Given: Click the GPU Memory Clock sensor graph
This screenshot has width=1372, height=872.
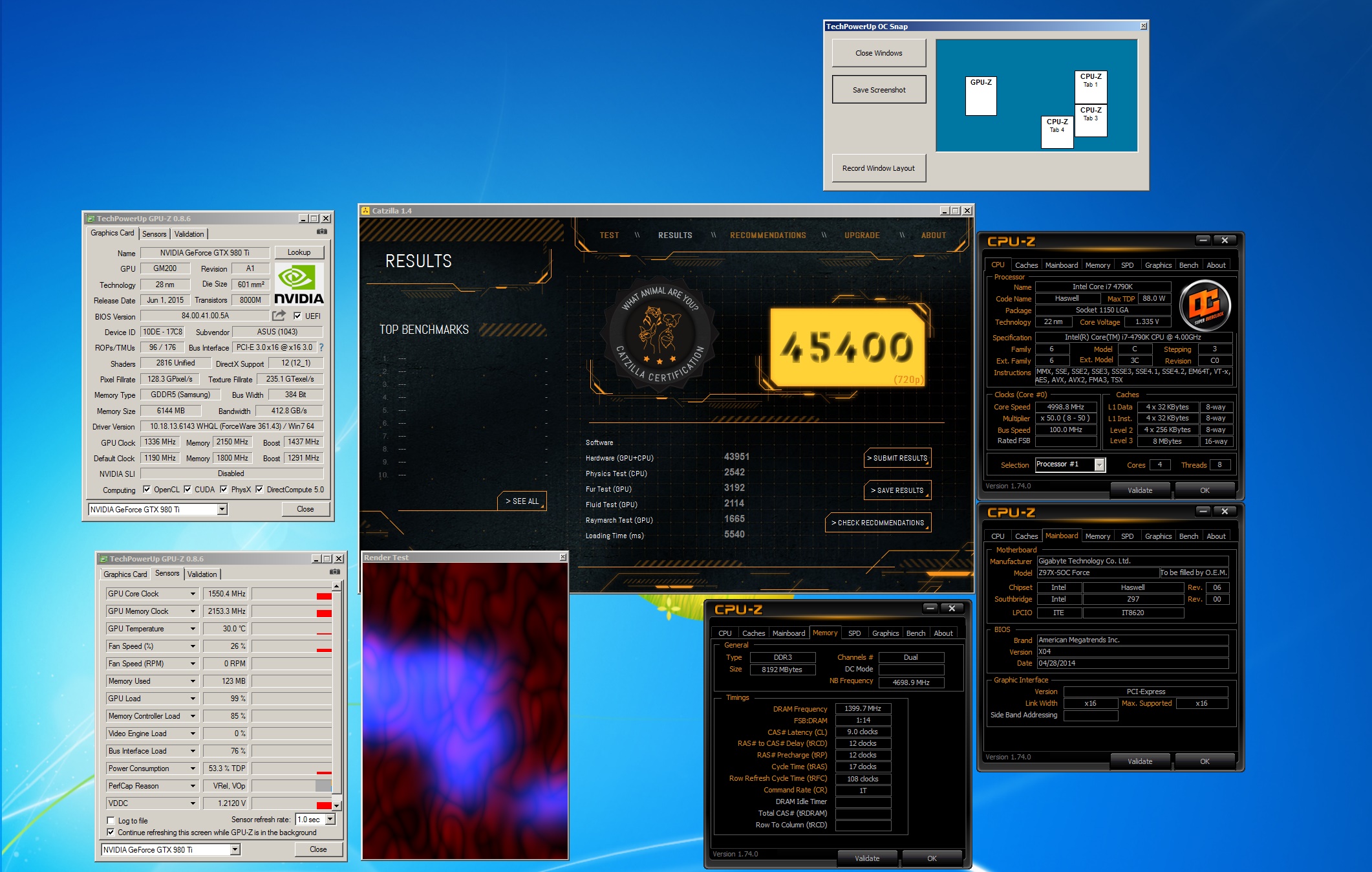Looking at the screenshot, I should (x=292, y=611).
